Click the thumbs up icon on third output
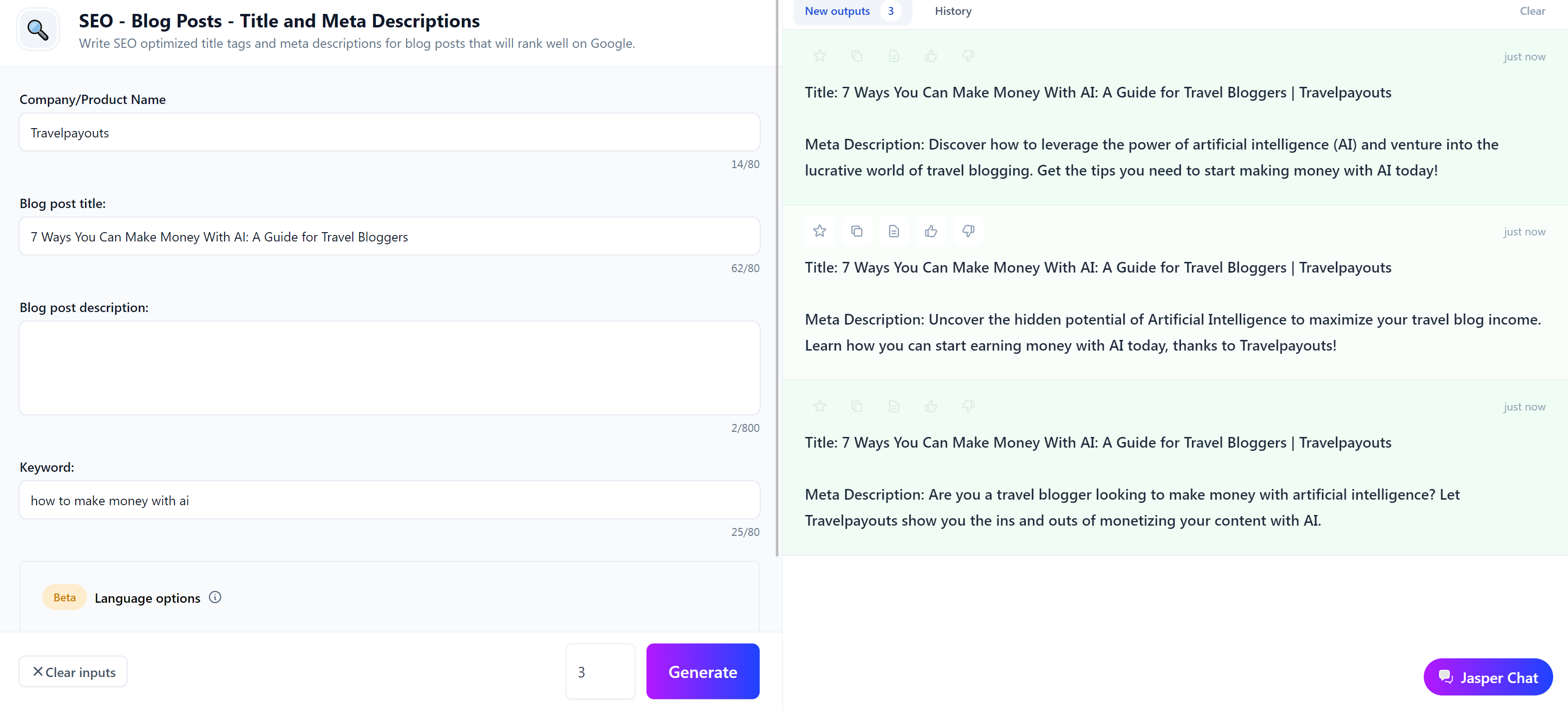Image resolution: width=1568 pixels, height=710 pixels. click(x=931, y=406)
